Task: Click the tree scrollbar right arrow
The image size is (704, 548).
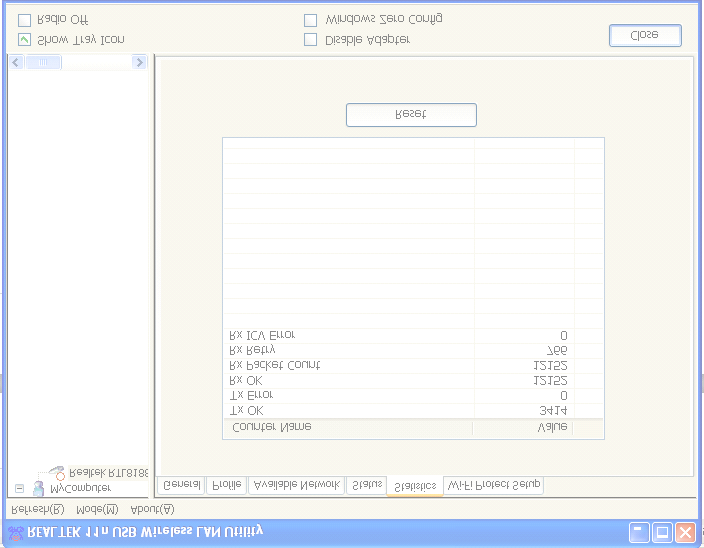Action: pos(140,62)
